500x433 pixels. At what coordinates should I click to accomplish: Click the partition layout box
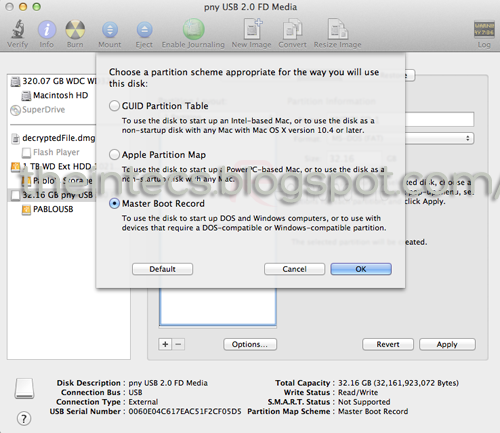218,307
